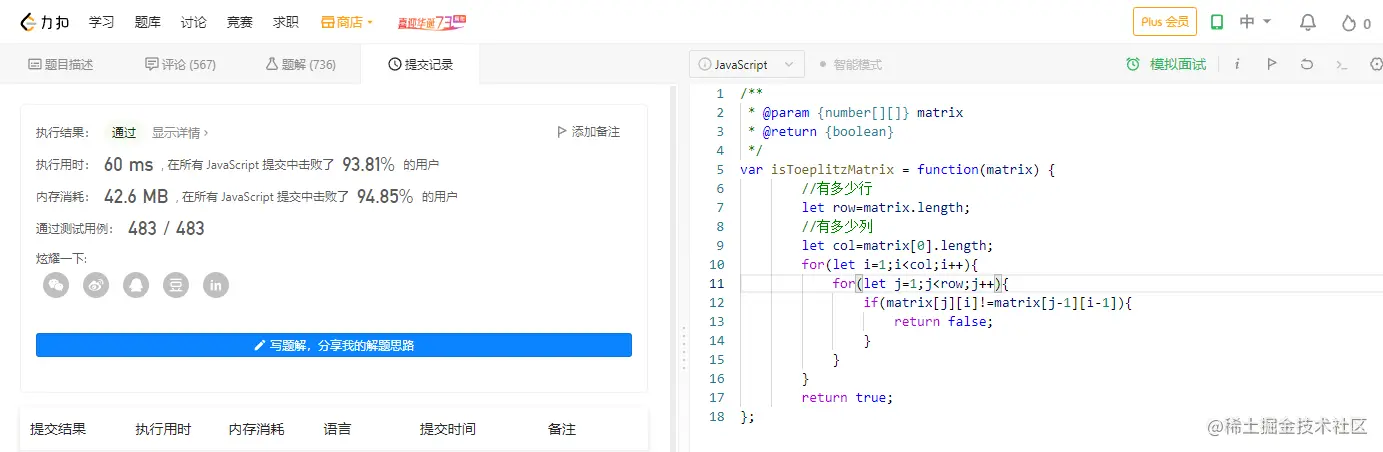1383x452 pixels.
Task: Click the LeetCode 力扣 logo
Action: [46, 22]
